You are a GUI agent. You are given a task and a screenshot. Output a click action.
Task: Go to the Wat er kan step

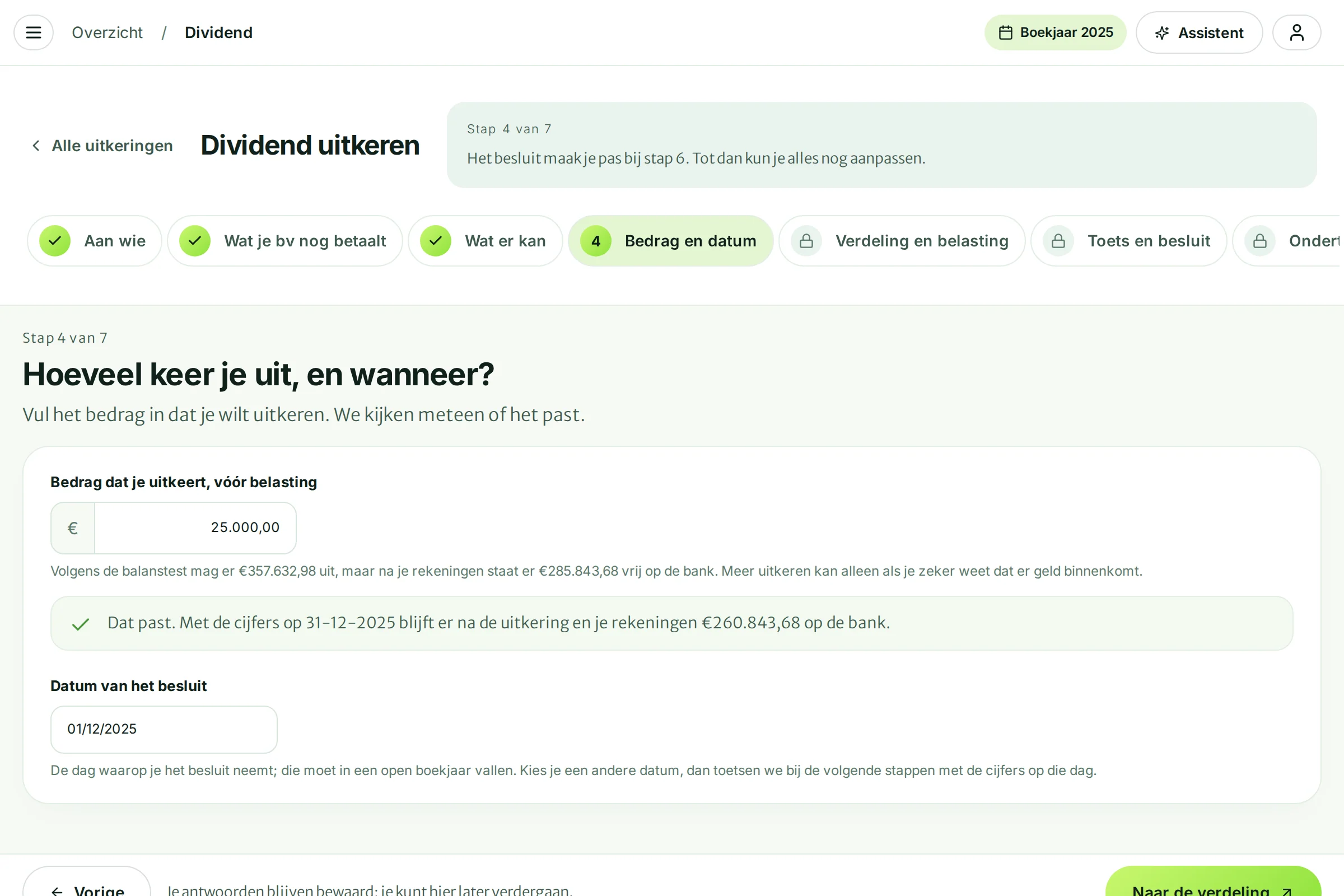485,241
